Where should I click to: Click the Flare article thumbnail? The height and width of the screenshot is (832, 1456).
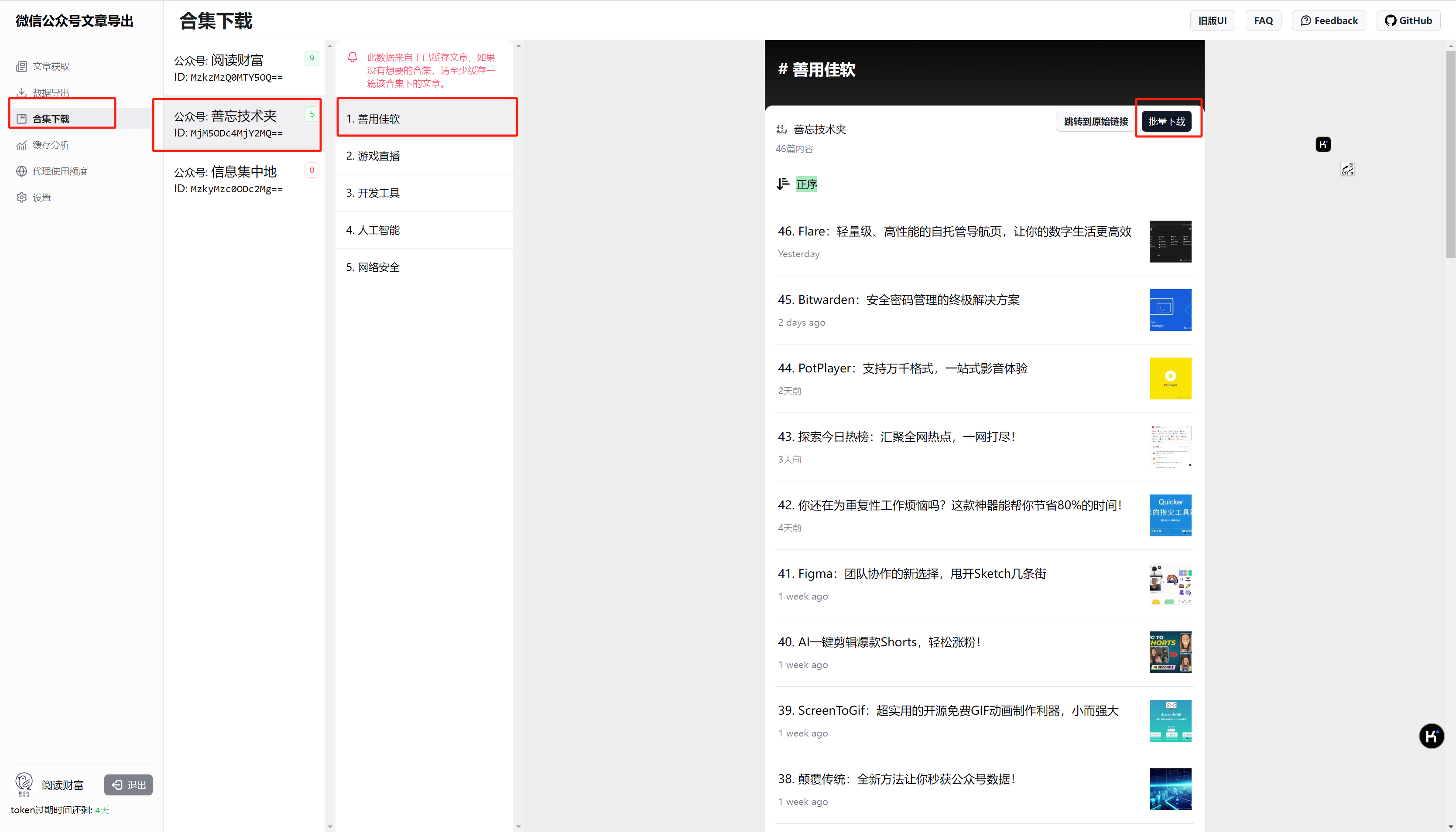point(1170,242)
